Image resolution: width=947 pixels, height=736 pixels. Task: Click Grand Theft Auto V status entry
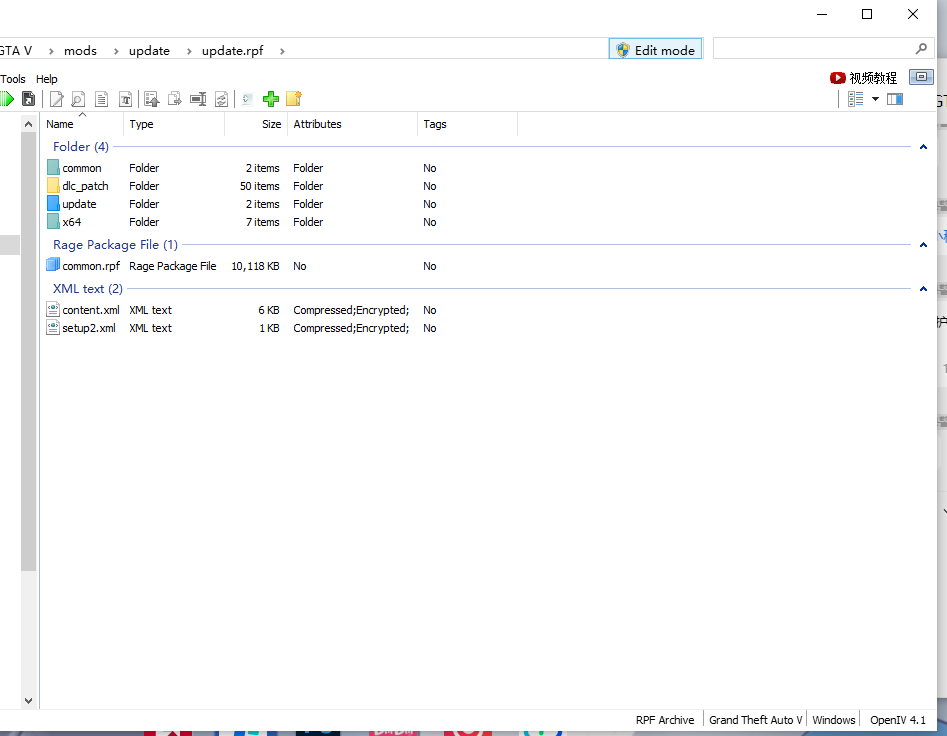(x=756, y=720)
